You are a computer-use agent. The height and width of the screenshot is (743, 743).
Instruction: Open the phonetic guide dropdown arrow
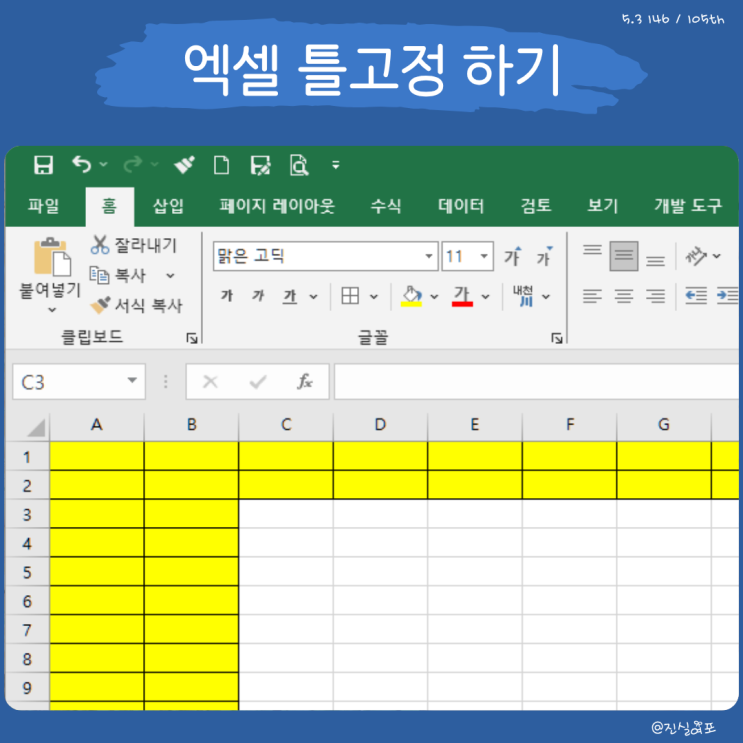coord(546,297)
